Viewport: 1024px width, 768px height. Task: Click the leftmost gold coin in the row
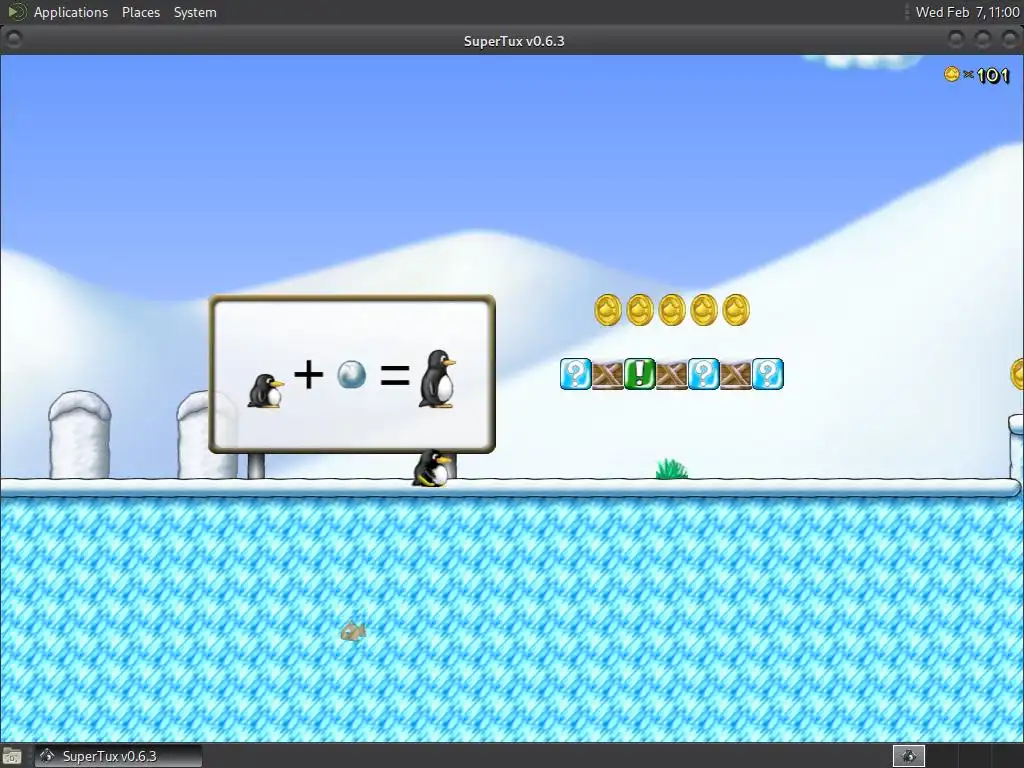607,310
